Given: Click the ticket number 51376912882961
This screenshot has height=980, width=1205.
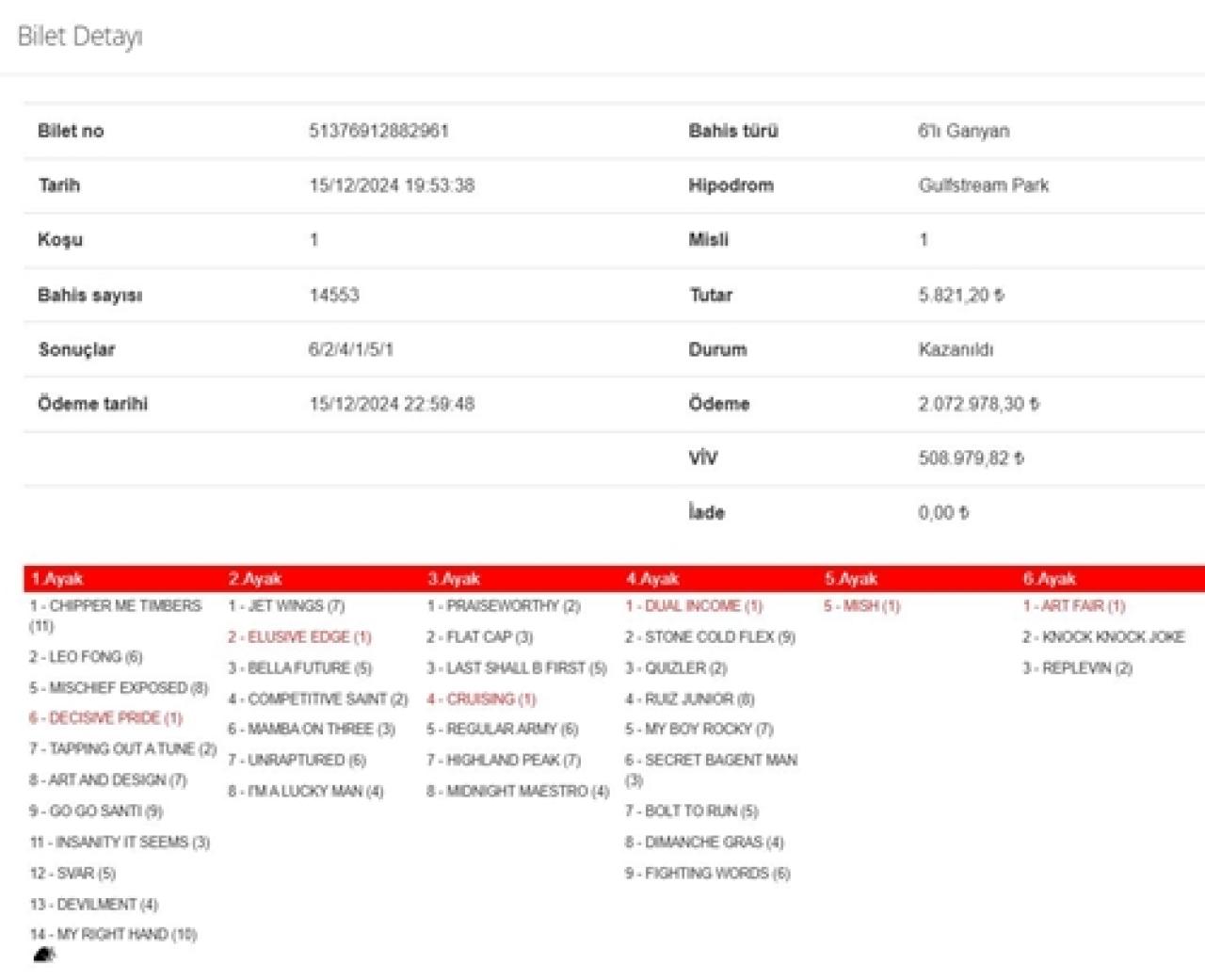Looking at the screenshot, I should click(378, 131).
